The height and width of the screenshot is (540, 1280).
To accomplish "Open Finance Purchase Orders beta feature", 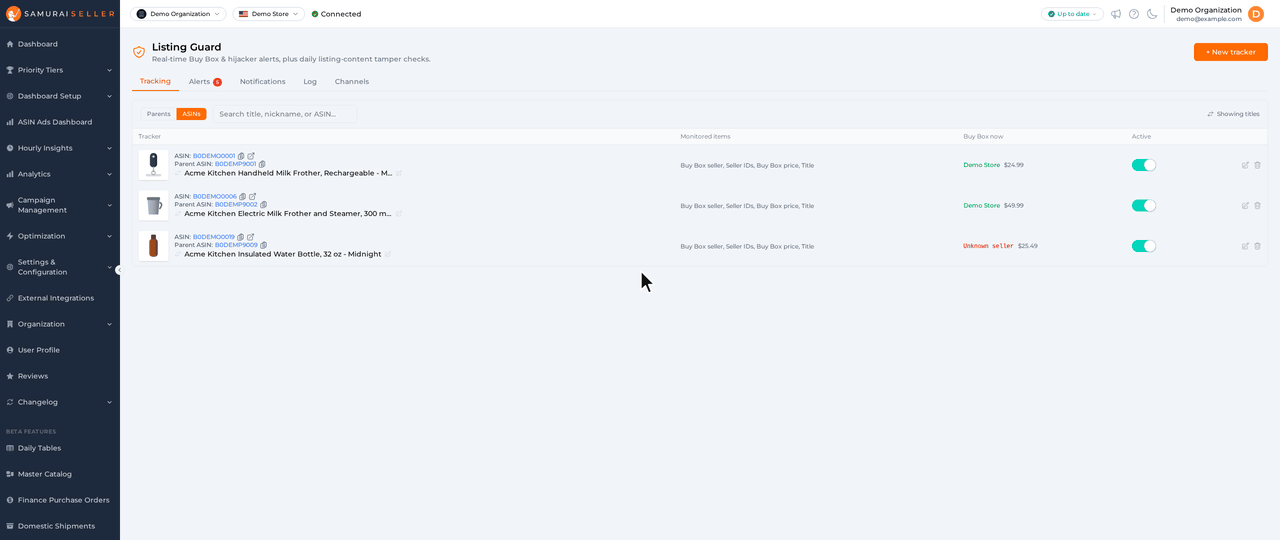I will click(x=60, y=500).
